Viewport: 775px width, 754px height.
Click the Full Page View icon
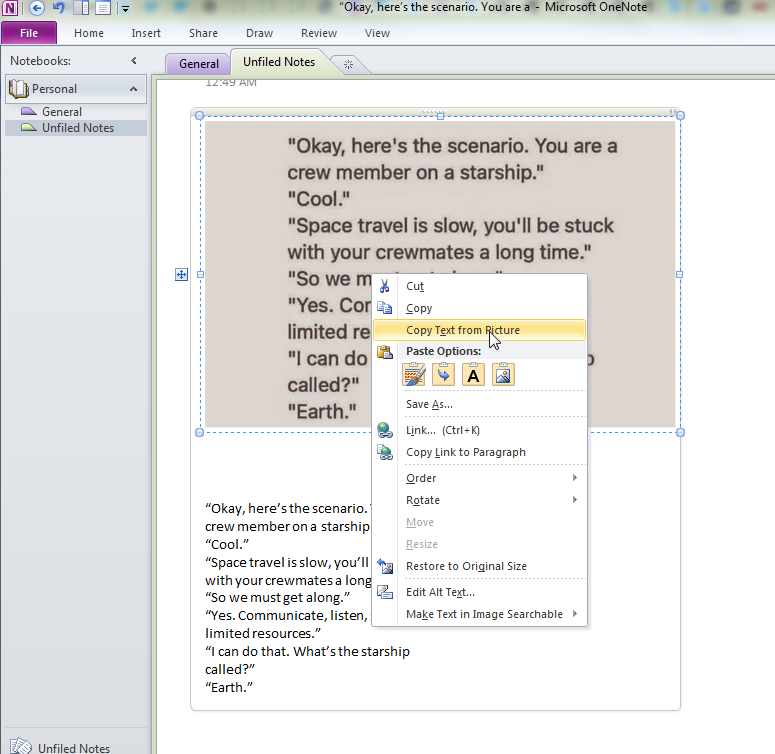[103, 8]
